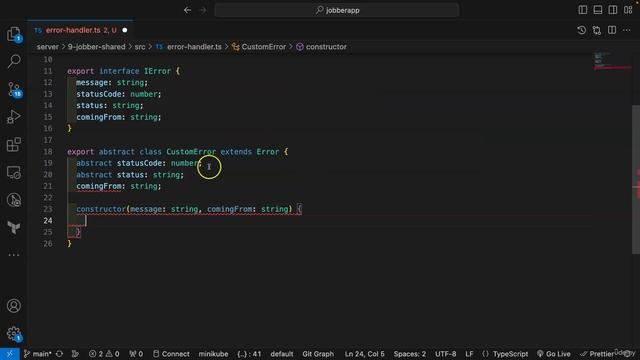Synchronize changes in status bar
The image size is (640, 360).
click(x=60, y=354)
